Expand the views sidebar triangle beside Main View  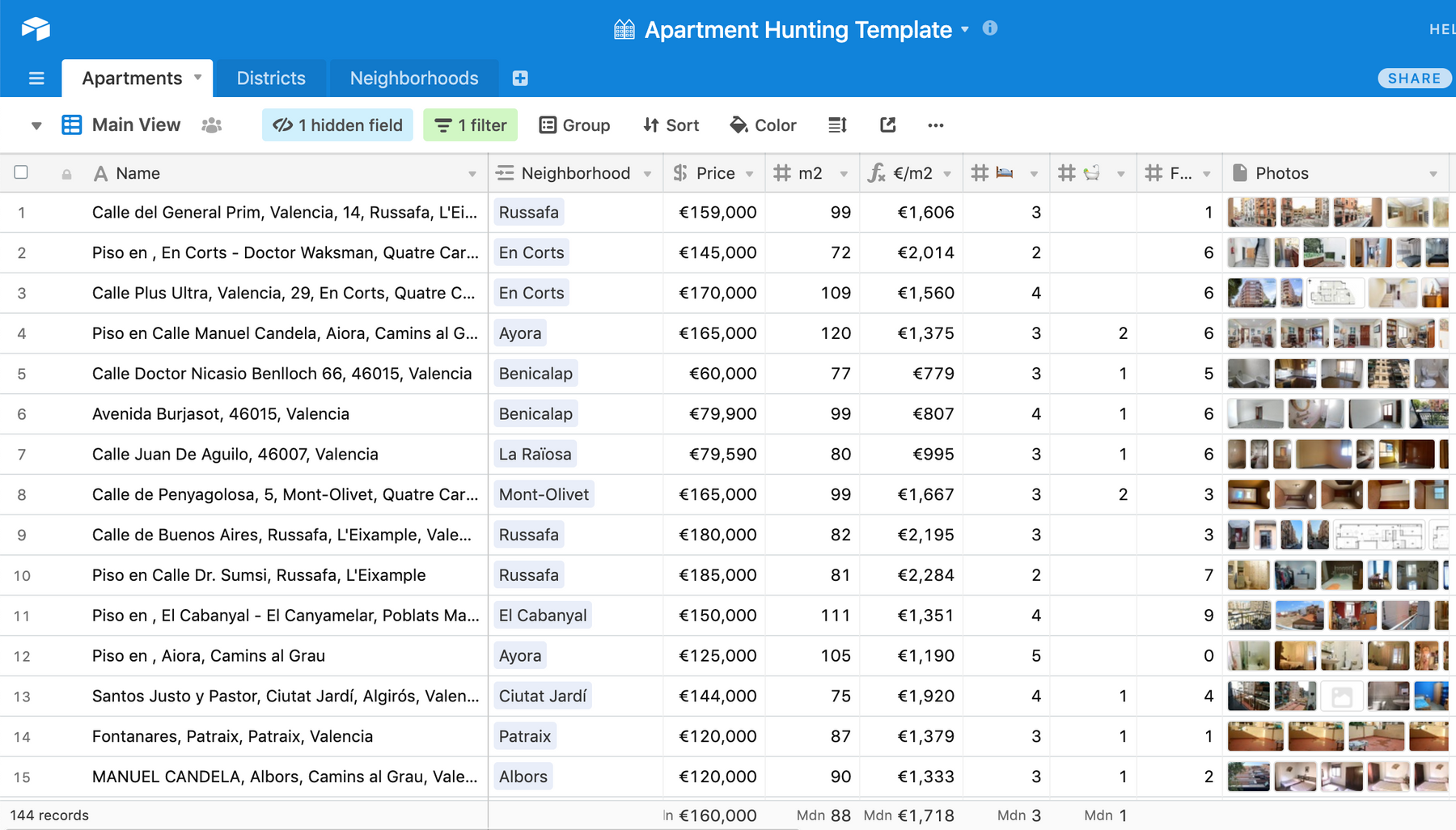36,125
